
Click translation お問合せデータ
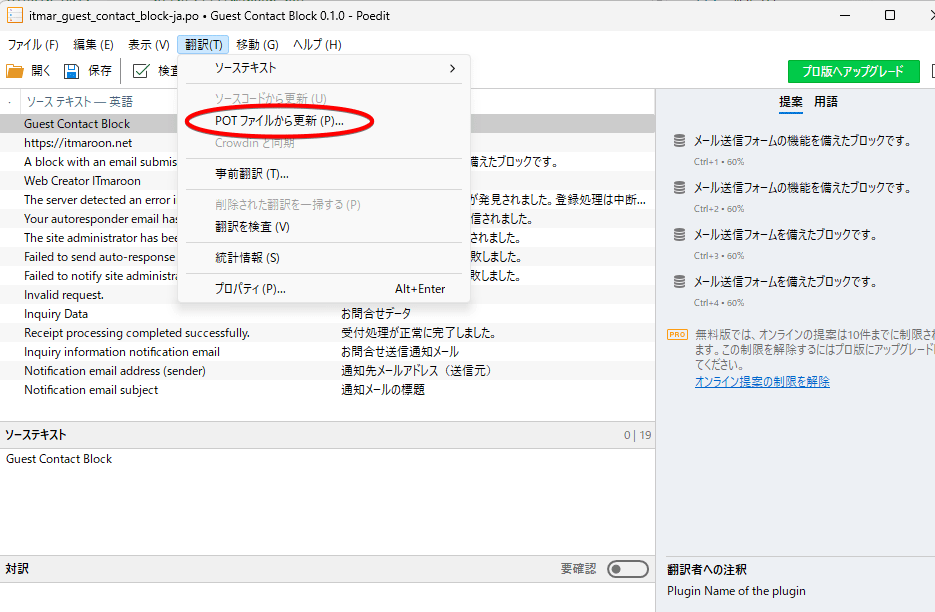(x=376, y=314)
